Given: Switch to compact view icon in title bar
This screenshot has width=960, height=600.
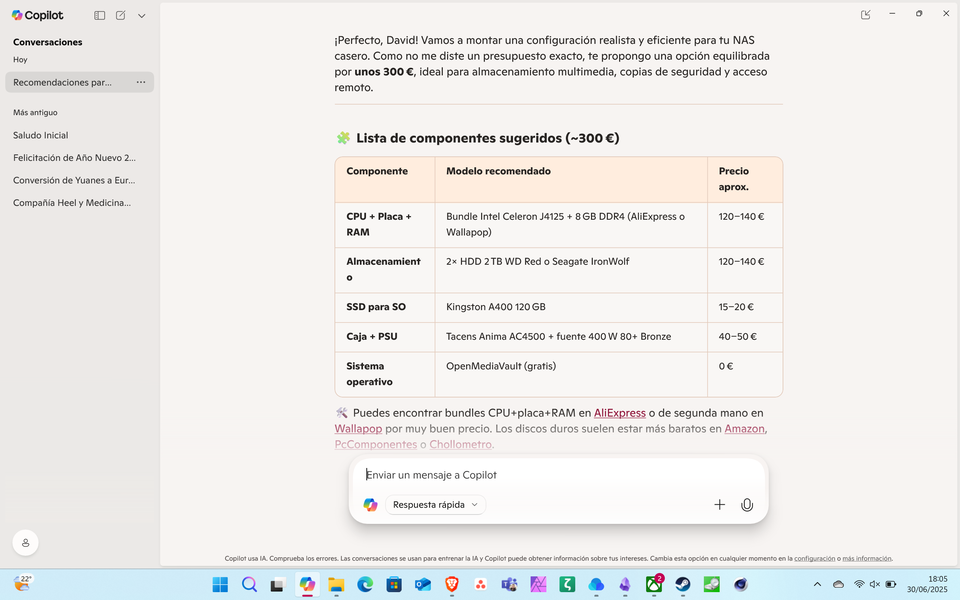Looking at the screenshot, I should tap(866, 14).
